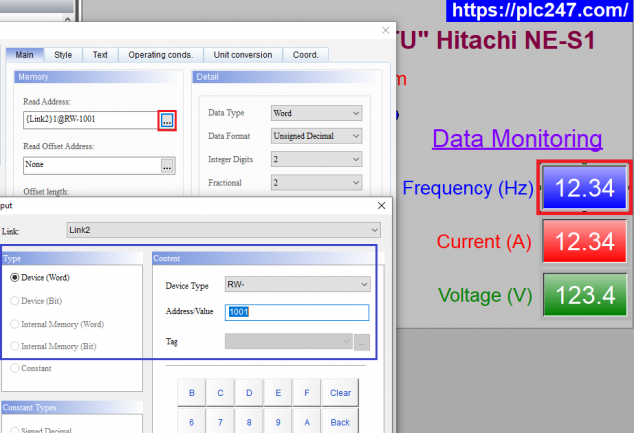Select the red Current numeric display
Screen dimensions: 634x433
tap(585, 241)
